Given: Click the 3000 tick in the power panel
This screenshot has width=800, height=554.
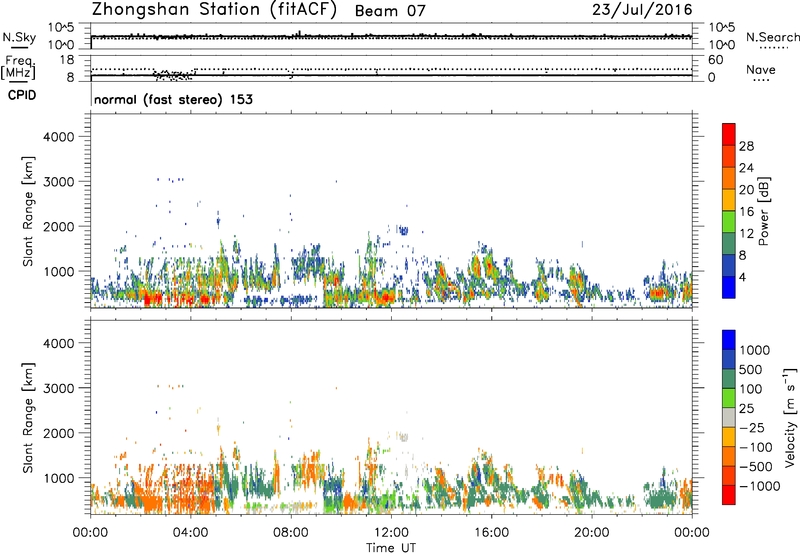Looking at the screenshot, I should [58, 182].
